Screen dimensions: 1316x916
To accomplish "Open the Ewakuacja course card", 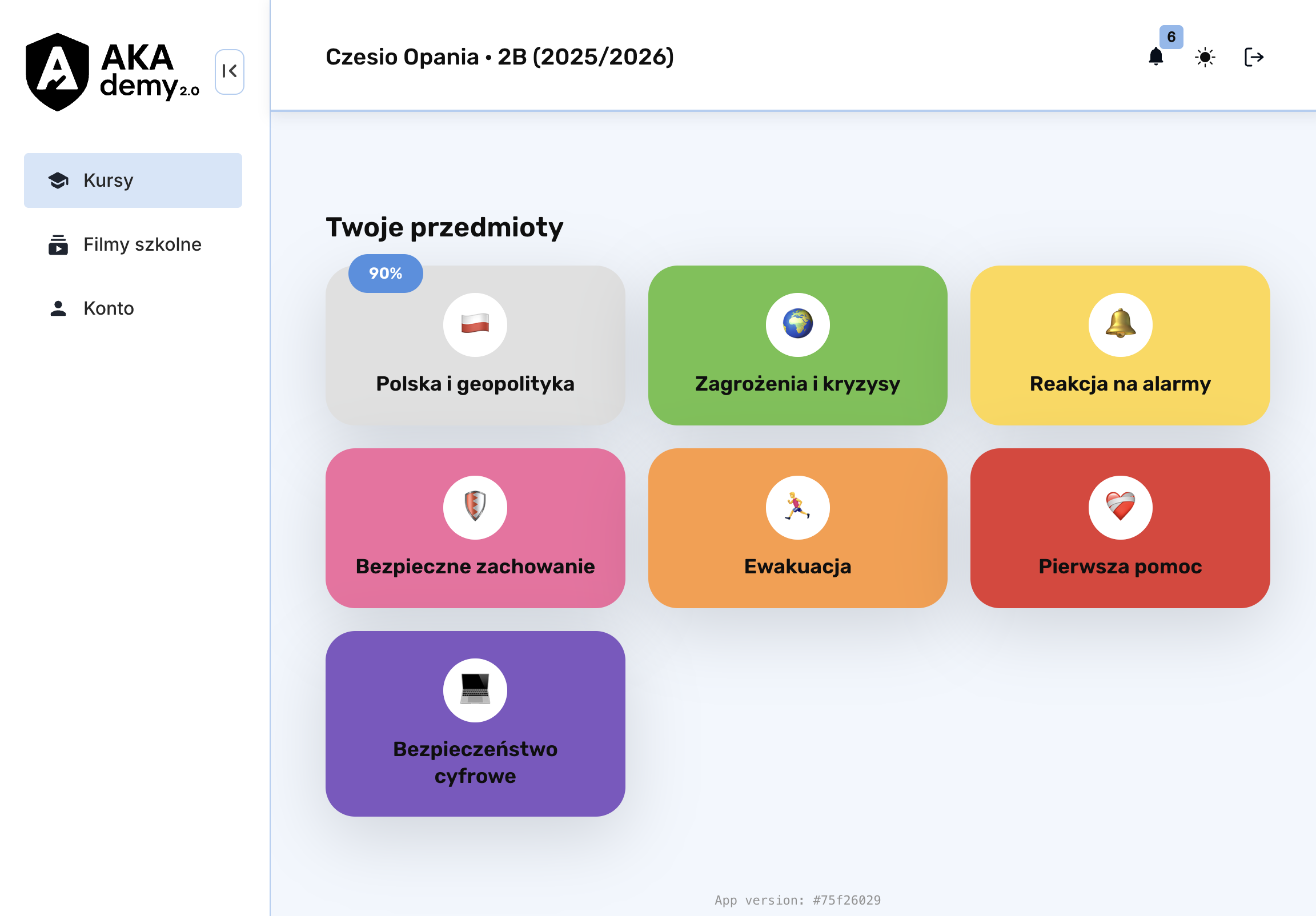I will click(x=797, y=567).
